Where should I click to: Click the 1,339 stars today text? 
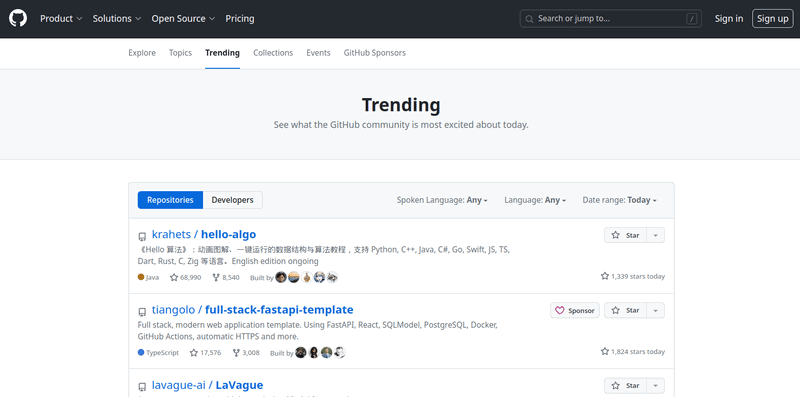[x=633, y=277]
